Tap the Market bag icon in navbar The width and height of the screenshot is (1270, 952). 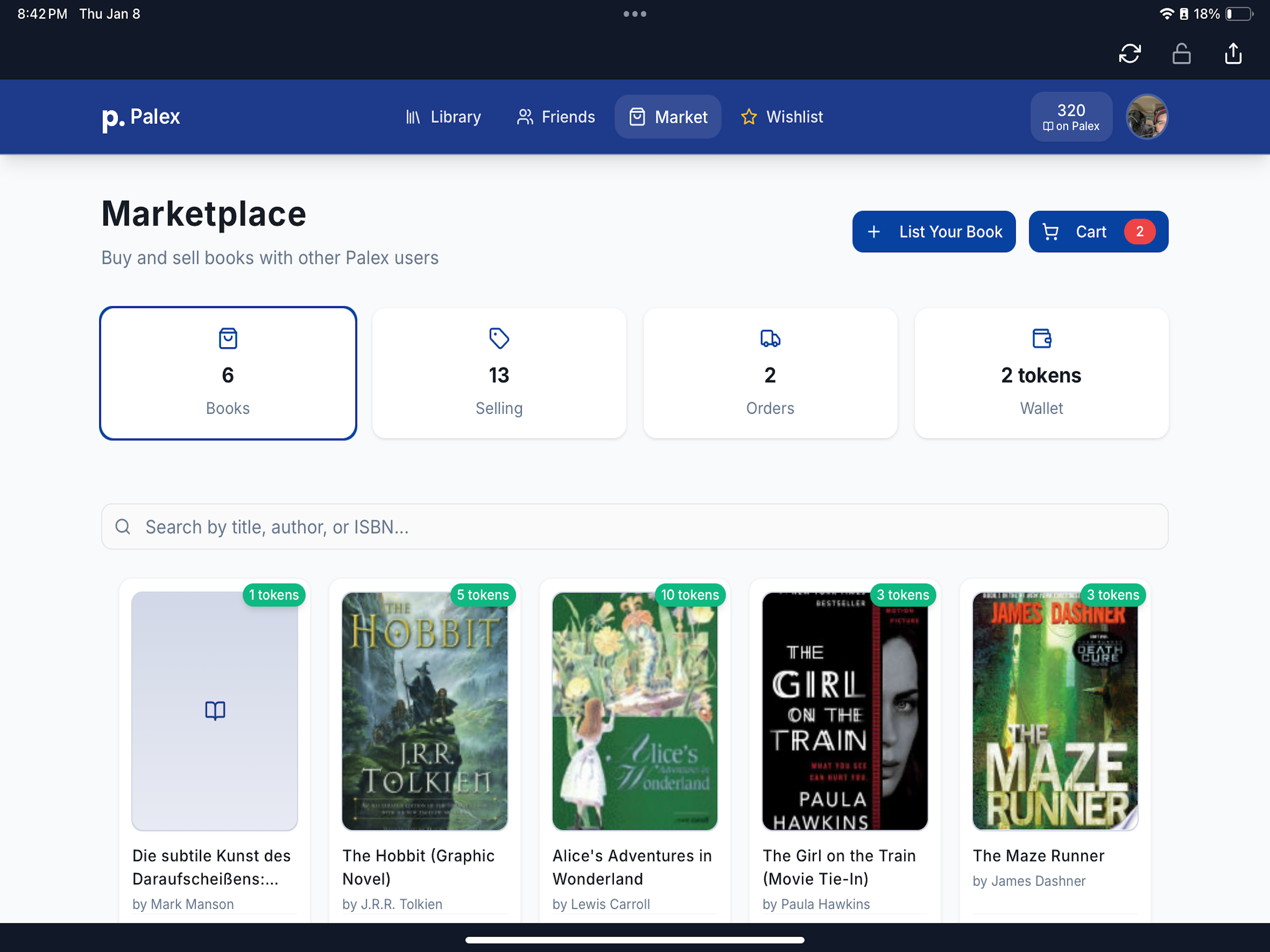point(637,117)
